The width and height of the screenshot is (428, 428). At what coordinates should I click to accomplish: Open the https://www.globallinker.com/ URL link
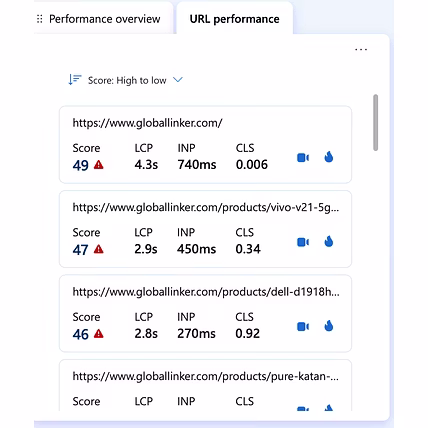147,123
